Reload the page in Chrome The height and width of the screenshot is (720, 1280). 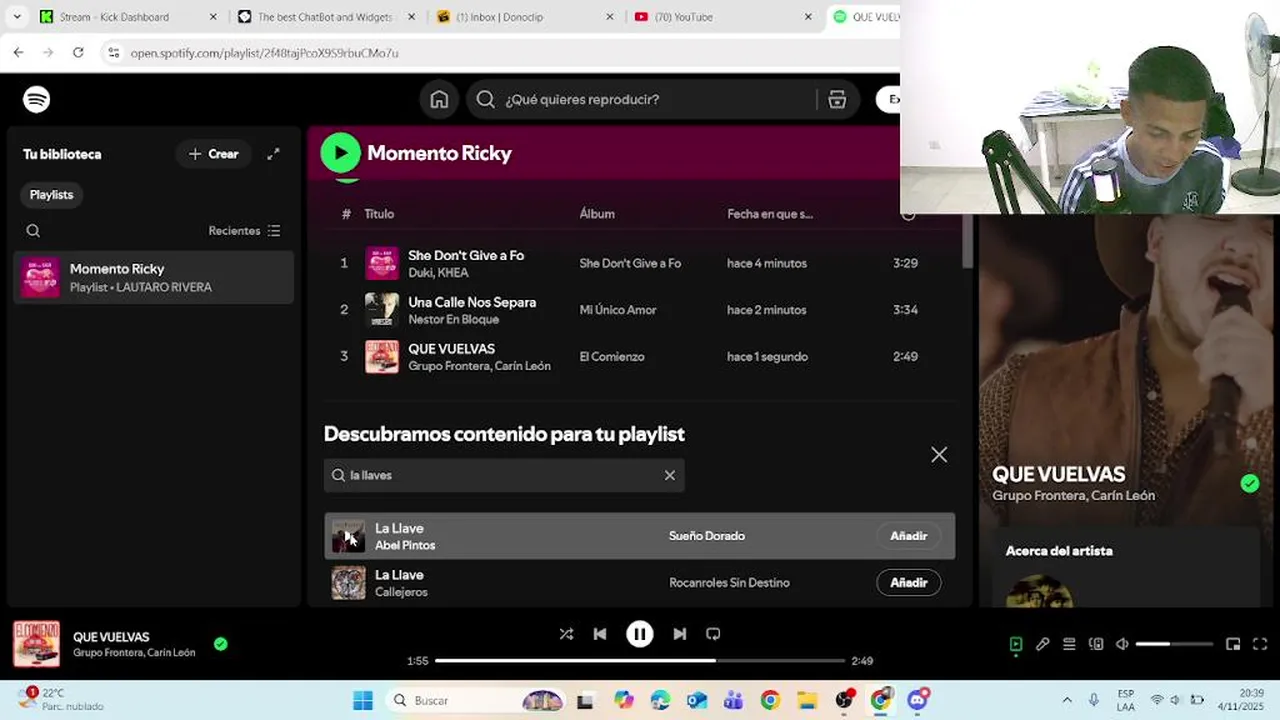(x=78, y=52)
